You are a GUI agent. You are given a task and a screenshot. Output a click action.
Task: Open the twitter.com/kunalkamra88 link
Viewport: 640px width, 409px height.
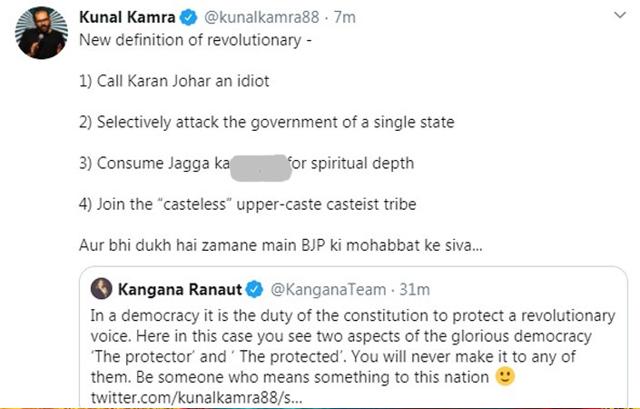(x=196, y=398)
